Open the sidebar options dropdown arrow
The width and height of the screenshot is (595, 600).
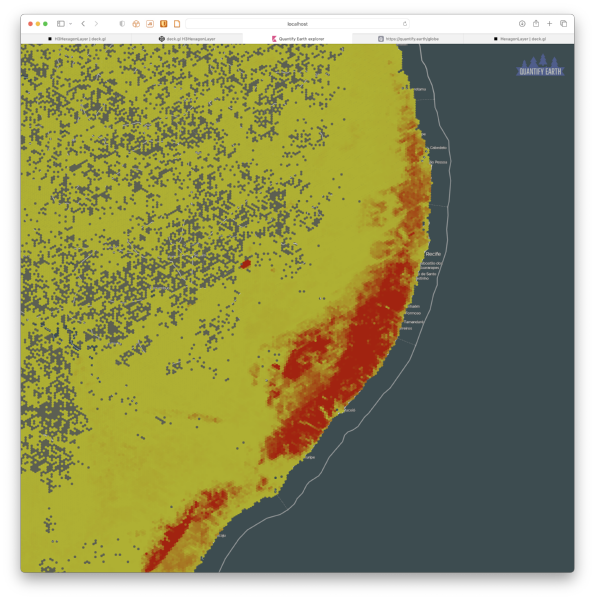click(x=71, y=24)
